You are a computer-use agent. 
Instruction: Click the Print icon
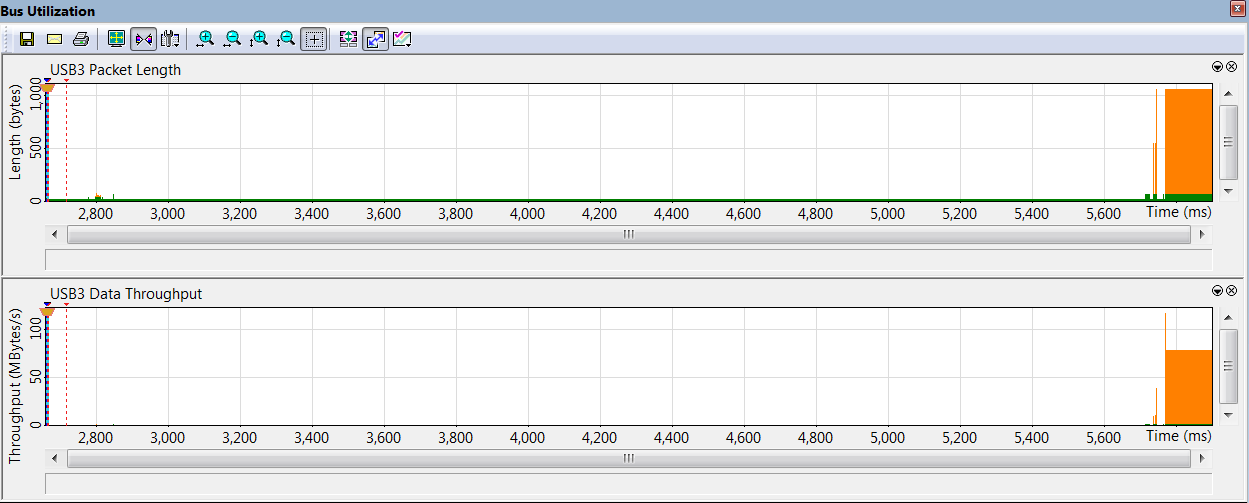pos(82,39)
